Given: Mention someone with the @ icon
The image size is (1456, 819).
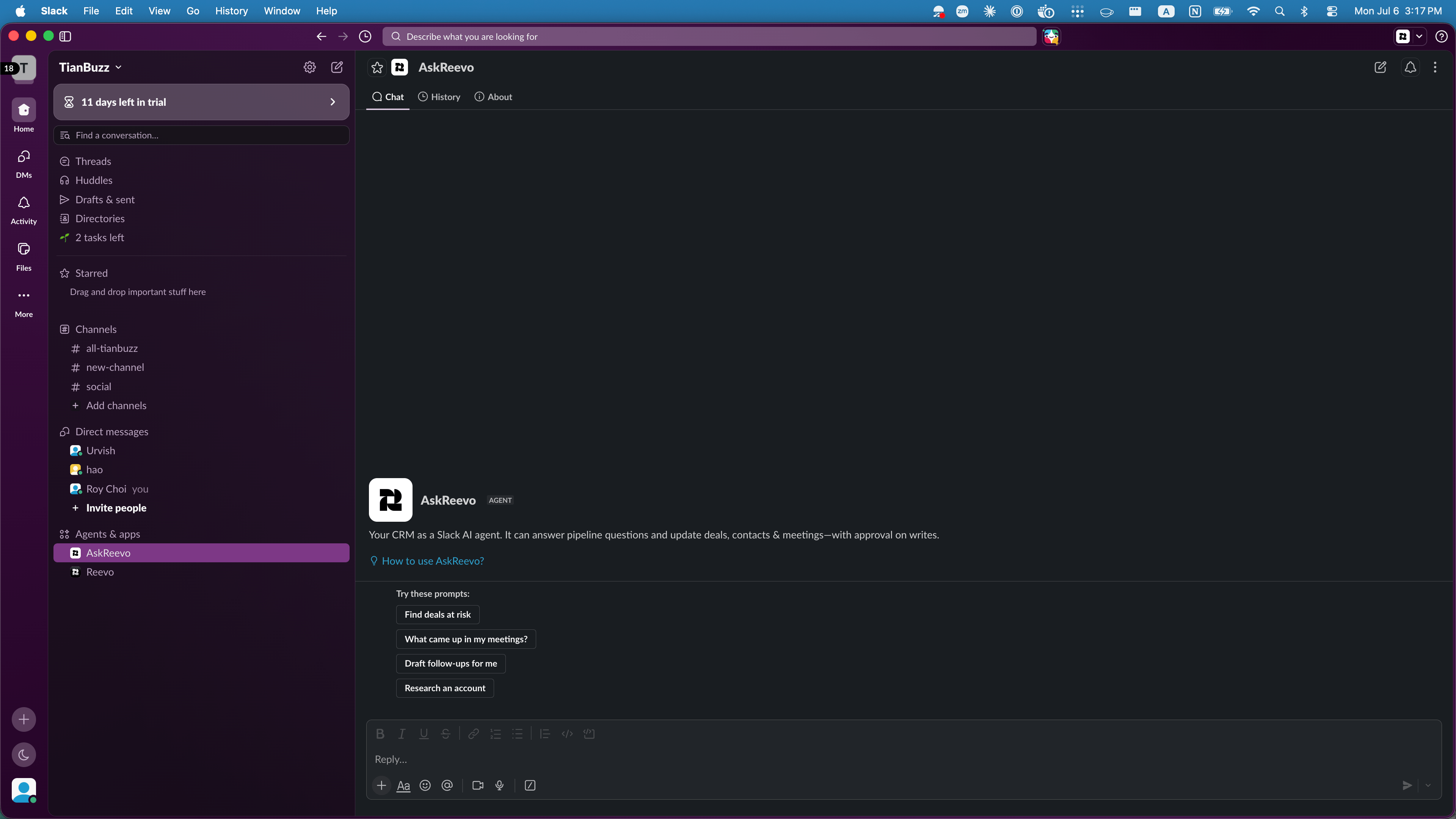Looking at the screenshot, I should point(447,785).
